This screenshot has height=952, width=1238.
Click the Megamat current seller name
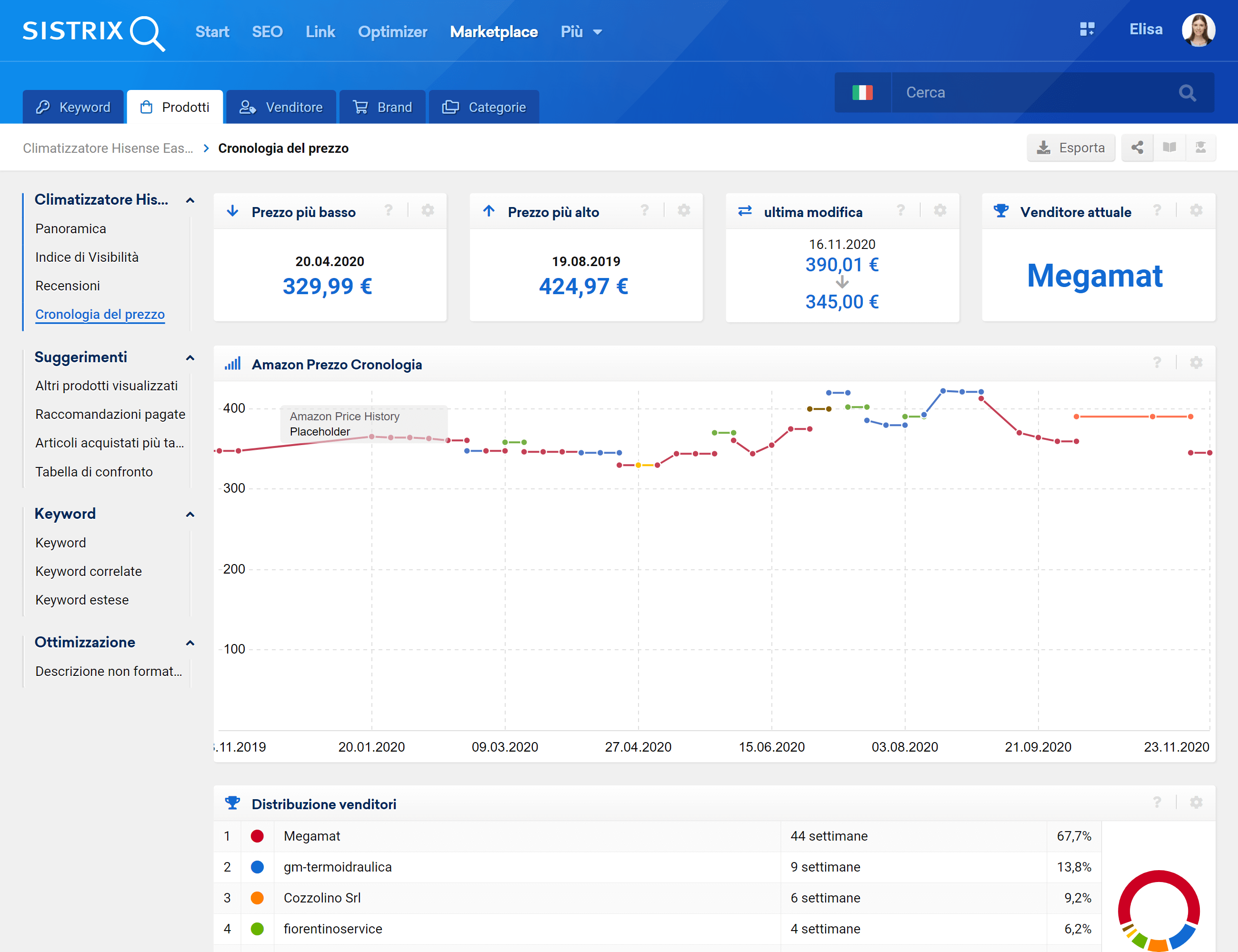point(1095,276)
